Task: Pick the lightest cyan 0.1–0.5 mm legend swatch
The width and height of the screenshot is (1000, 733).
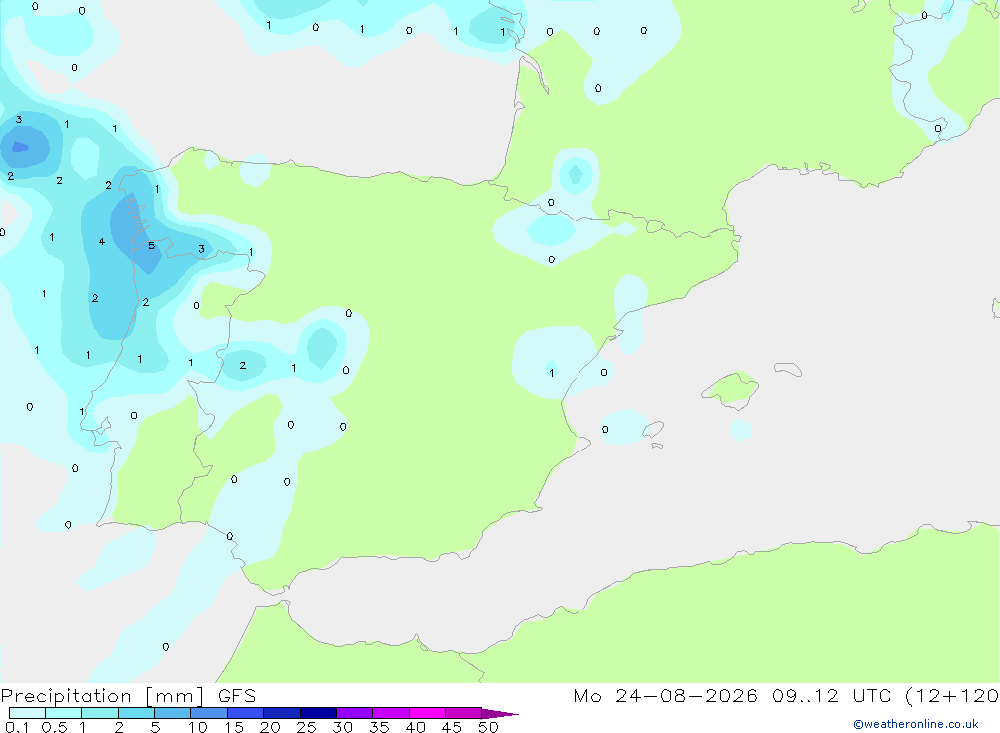Action: 27,713
